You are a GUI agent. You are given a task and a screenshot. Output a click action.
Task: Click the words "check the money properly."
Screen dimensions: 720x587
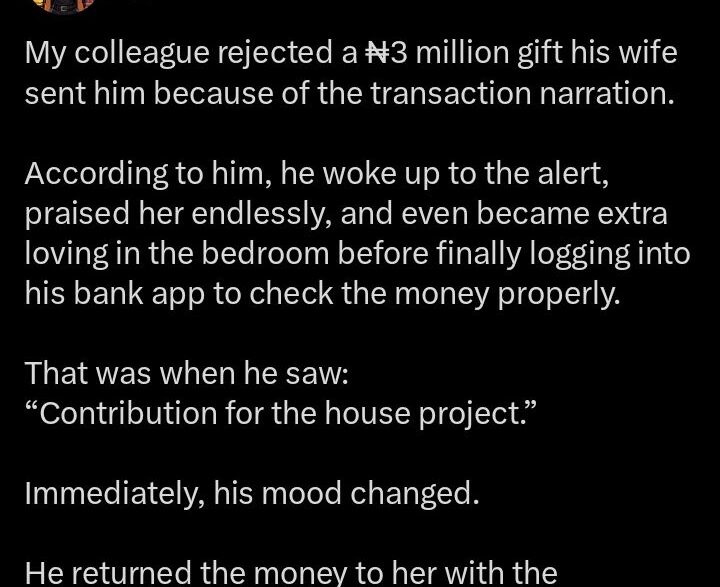point(435,294)
